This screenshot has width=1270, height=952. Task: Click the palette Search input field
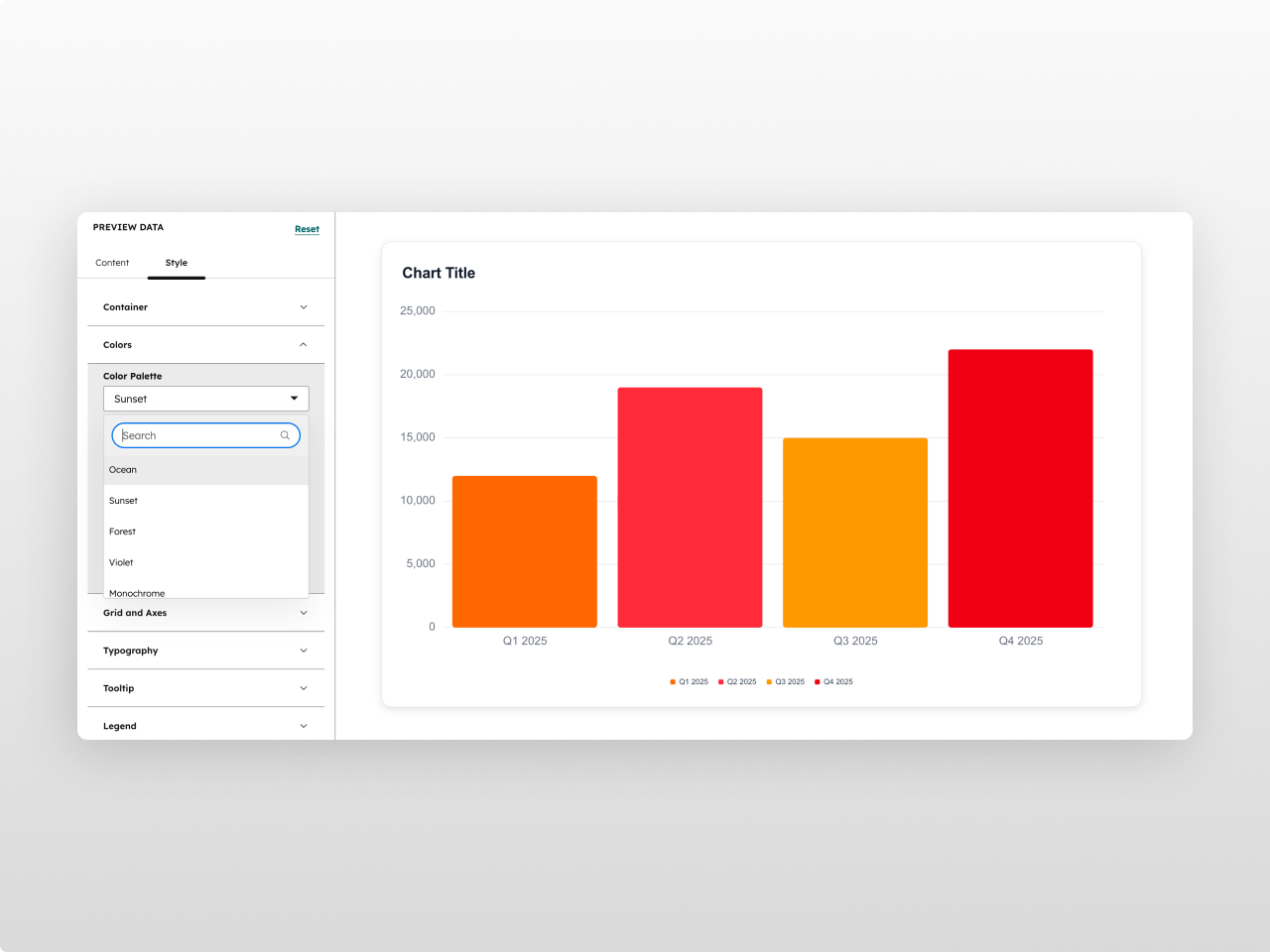(x=198, y=435)
